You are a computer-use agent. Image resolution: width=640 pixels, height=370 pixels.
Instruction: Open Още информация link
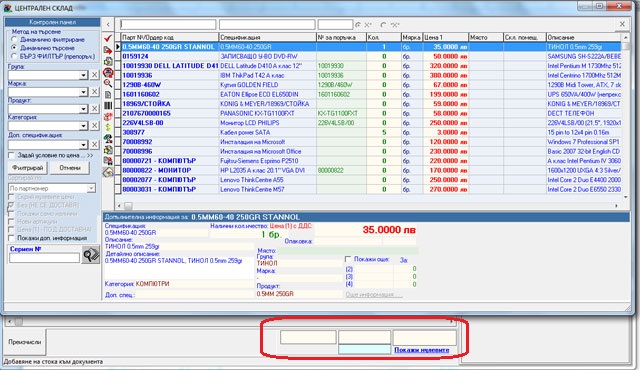click(373, 294)
